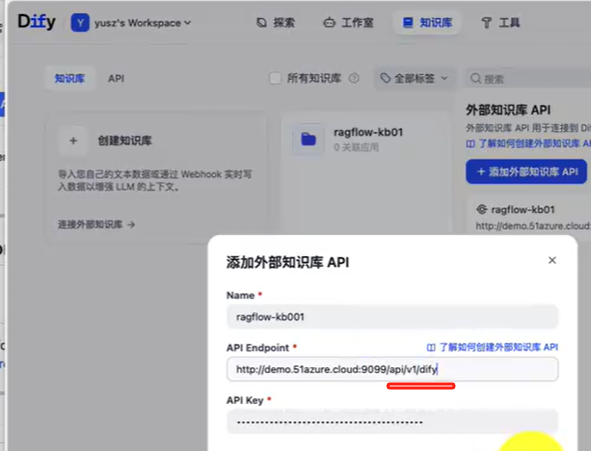The image size is (591, 451).
Task: Click the magnifier icon in search box
Action: pyautogui.click(x=476, y=78)
